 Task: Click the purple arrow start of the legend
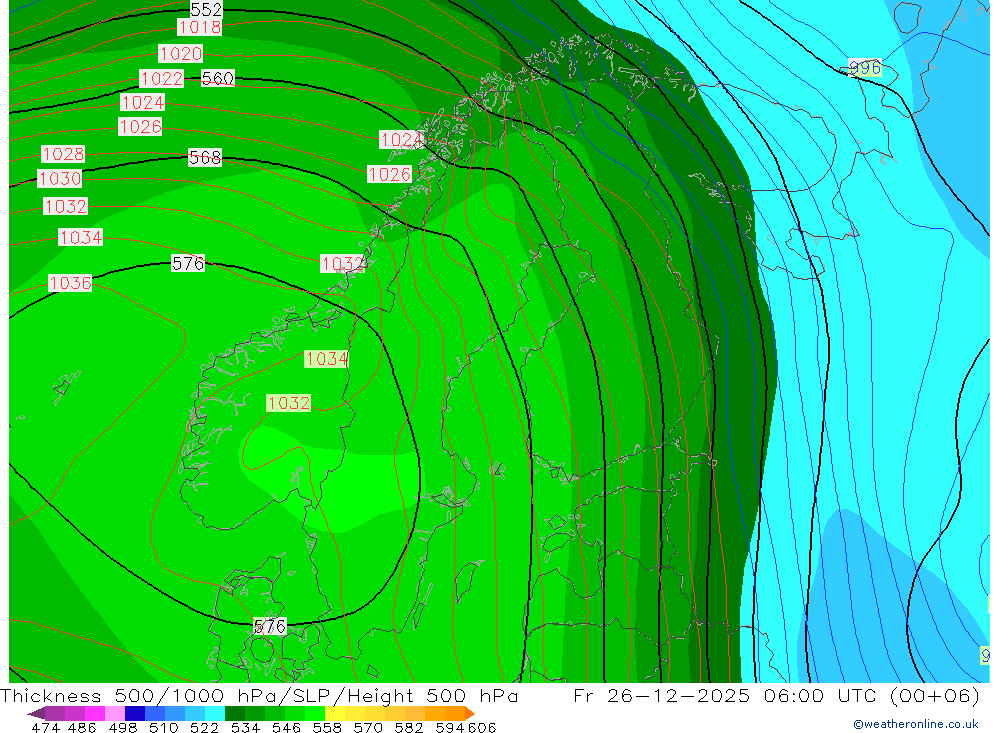pos(36,713)
